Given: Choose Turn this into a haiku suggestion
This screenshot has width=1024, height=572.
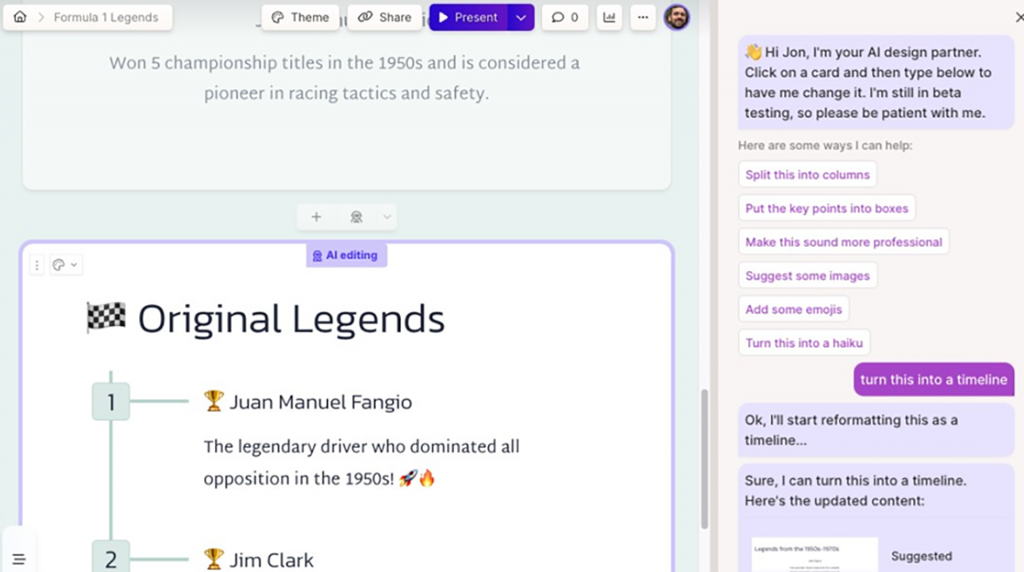Looking at the screenshot, I should 804,343.
